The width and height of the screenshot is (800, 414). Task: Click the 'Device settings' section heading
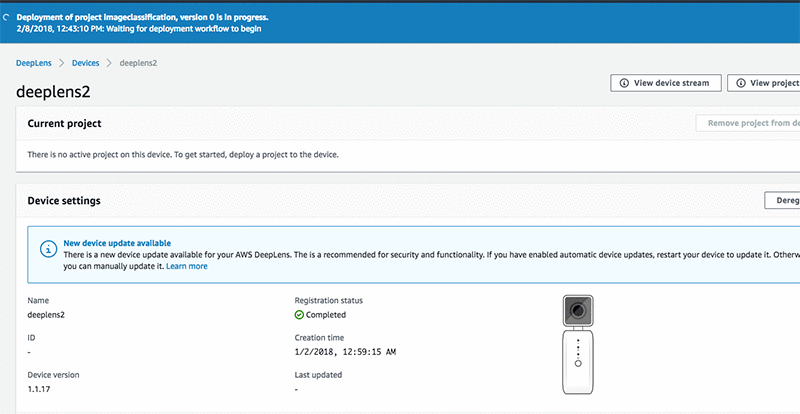(x=64, y=201)
